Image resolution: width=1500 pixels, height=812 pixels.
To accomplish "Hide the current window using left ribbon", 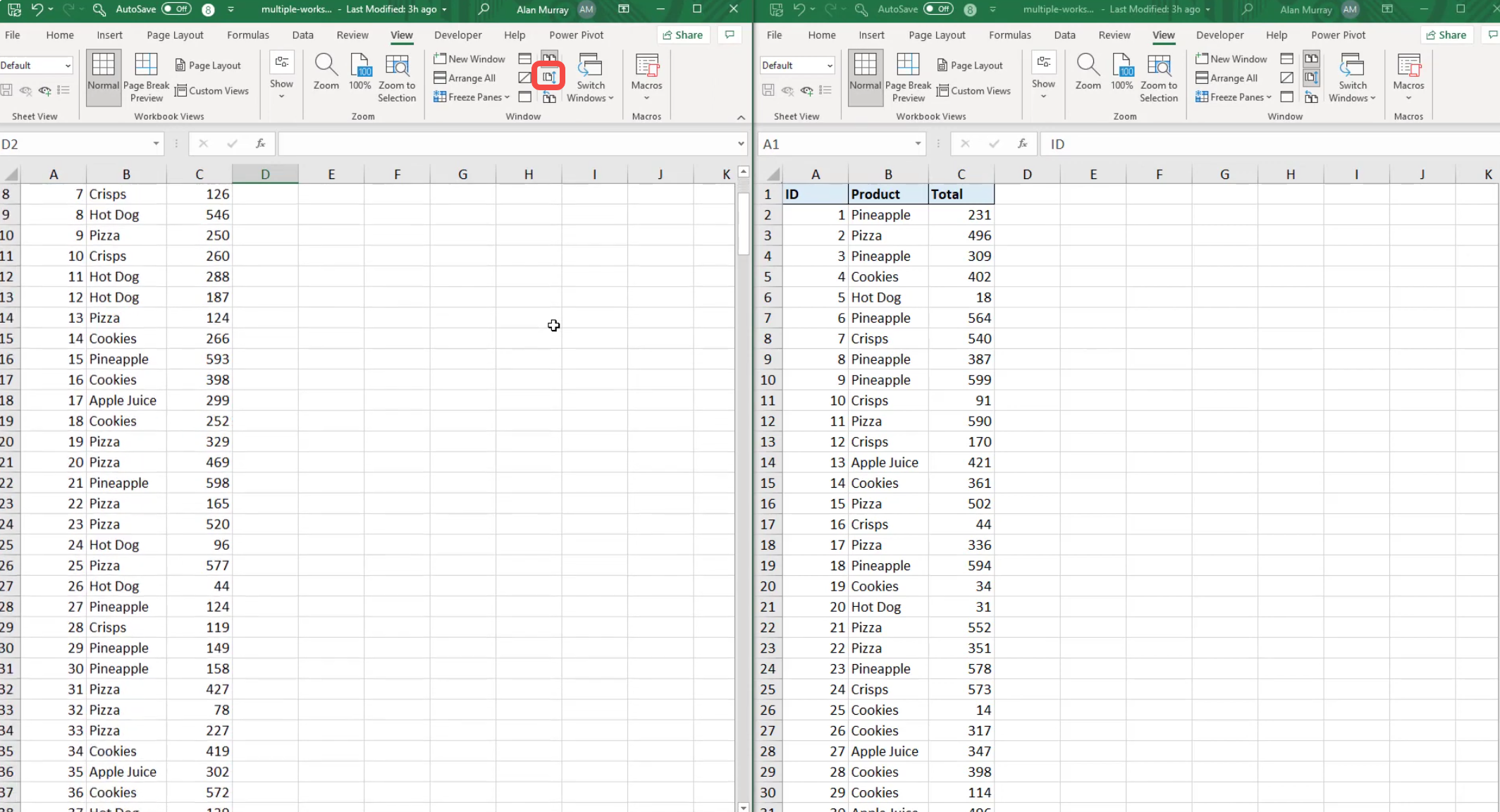I will pyautogui.click(x=525, y=78).
